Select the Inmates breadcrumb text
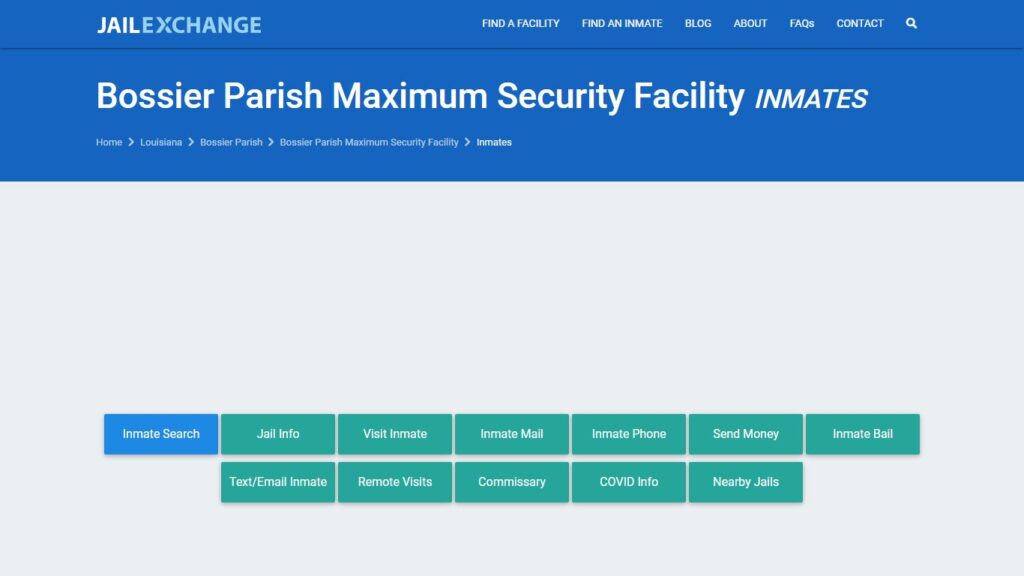1024x576 pixels. tap(494, 142)
